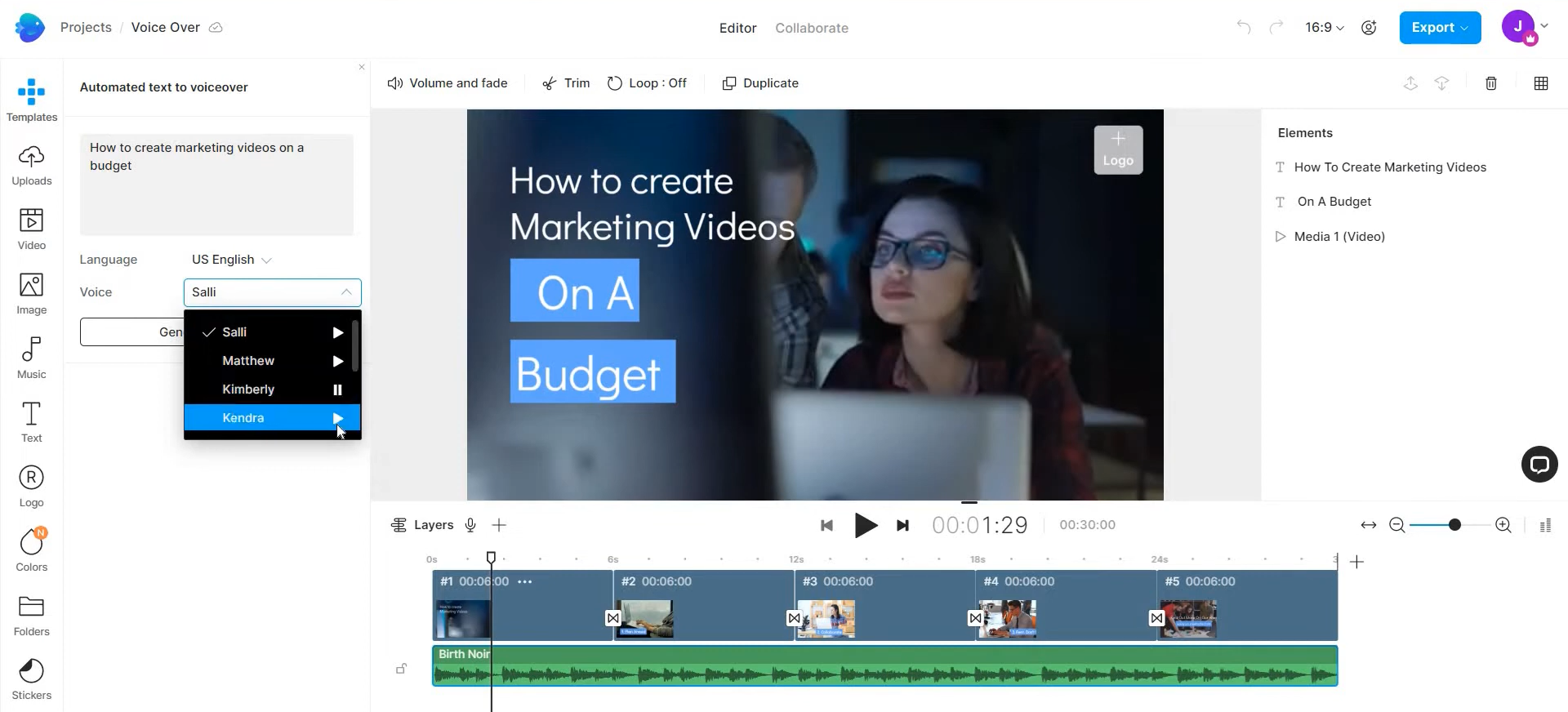Switch to the Editor tab

click(737, 28)
